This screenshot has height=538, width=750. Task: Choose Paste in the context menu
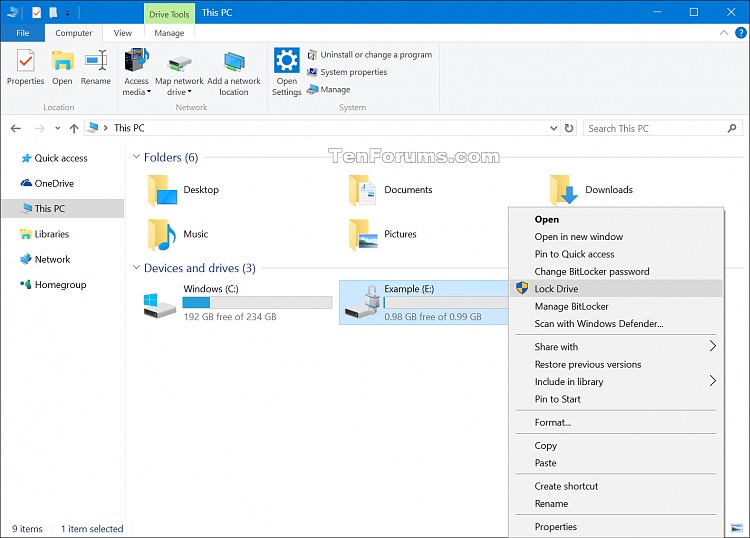click(x=617, y=463)
